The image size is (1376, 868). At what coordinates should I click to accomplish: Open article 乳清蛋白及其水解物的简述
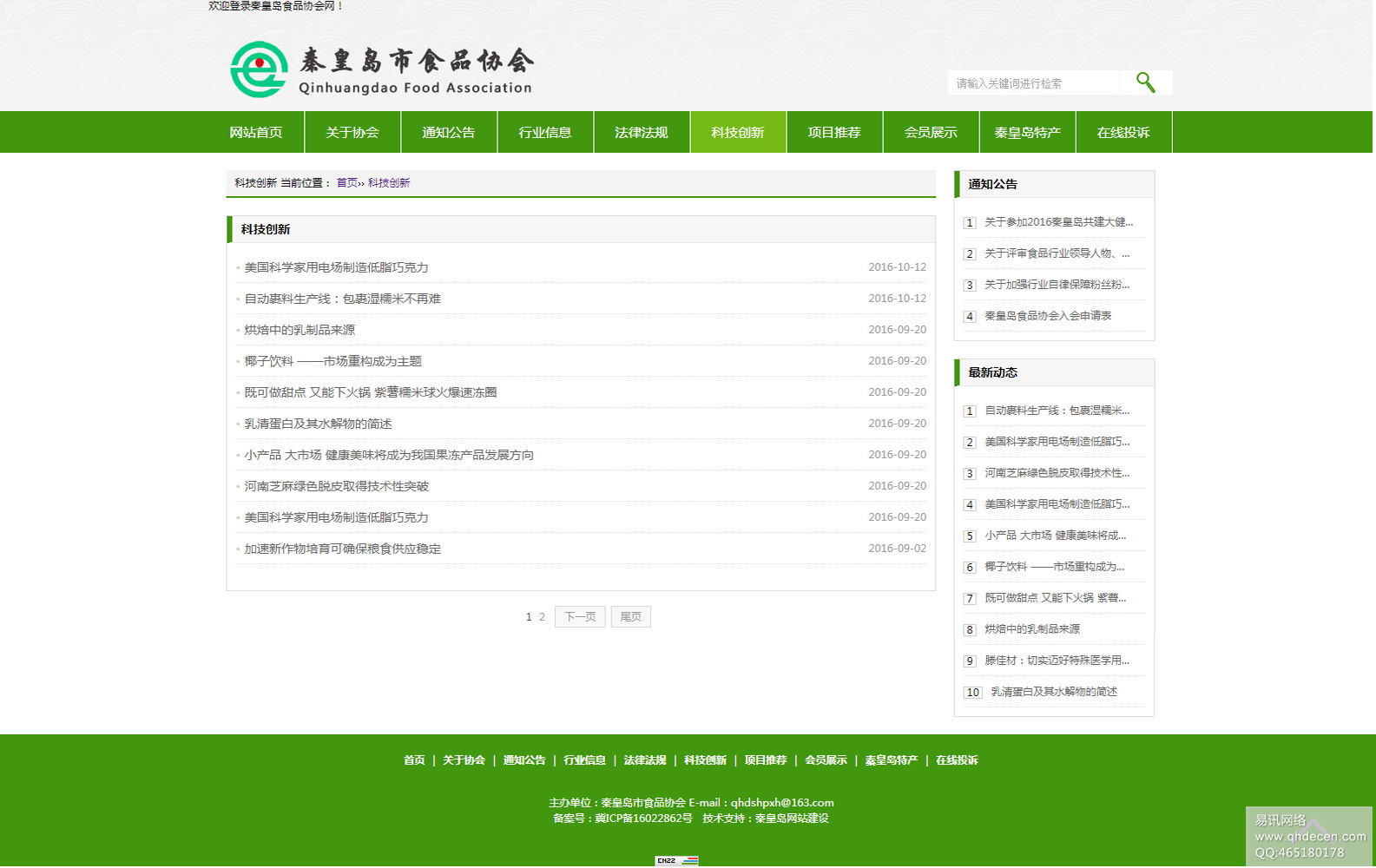coord(318,424)
